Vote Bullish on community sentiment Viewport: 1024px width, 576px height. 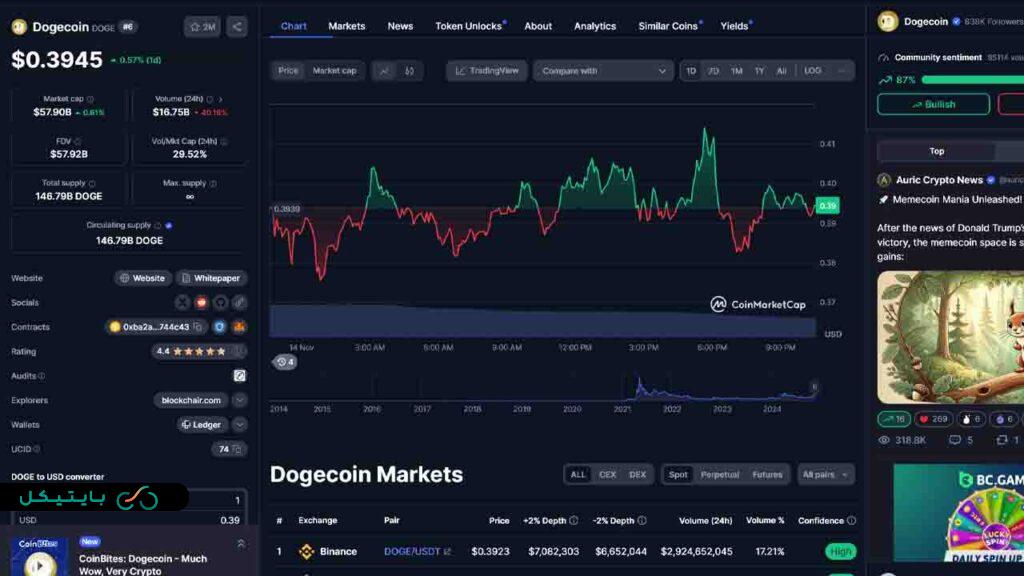[x=933, y=104]
